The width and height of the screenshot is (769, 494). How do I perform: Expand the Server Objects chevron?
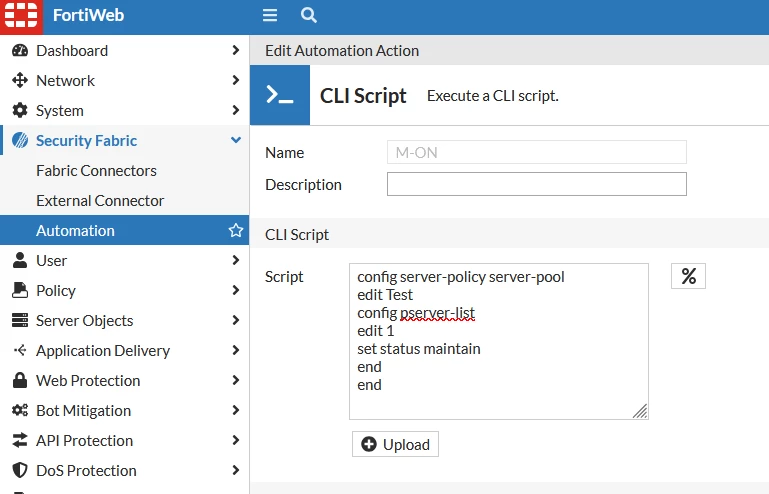point(235,320)
